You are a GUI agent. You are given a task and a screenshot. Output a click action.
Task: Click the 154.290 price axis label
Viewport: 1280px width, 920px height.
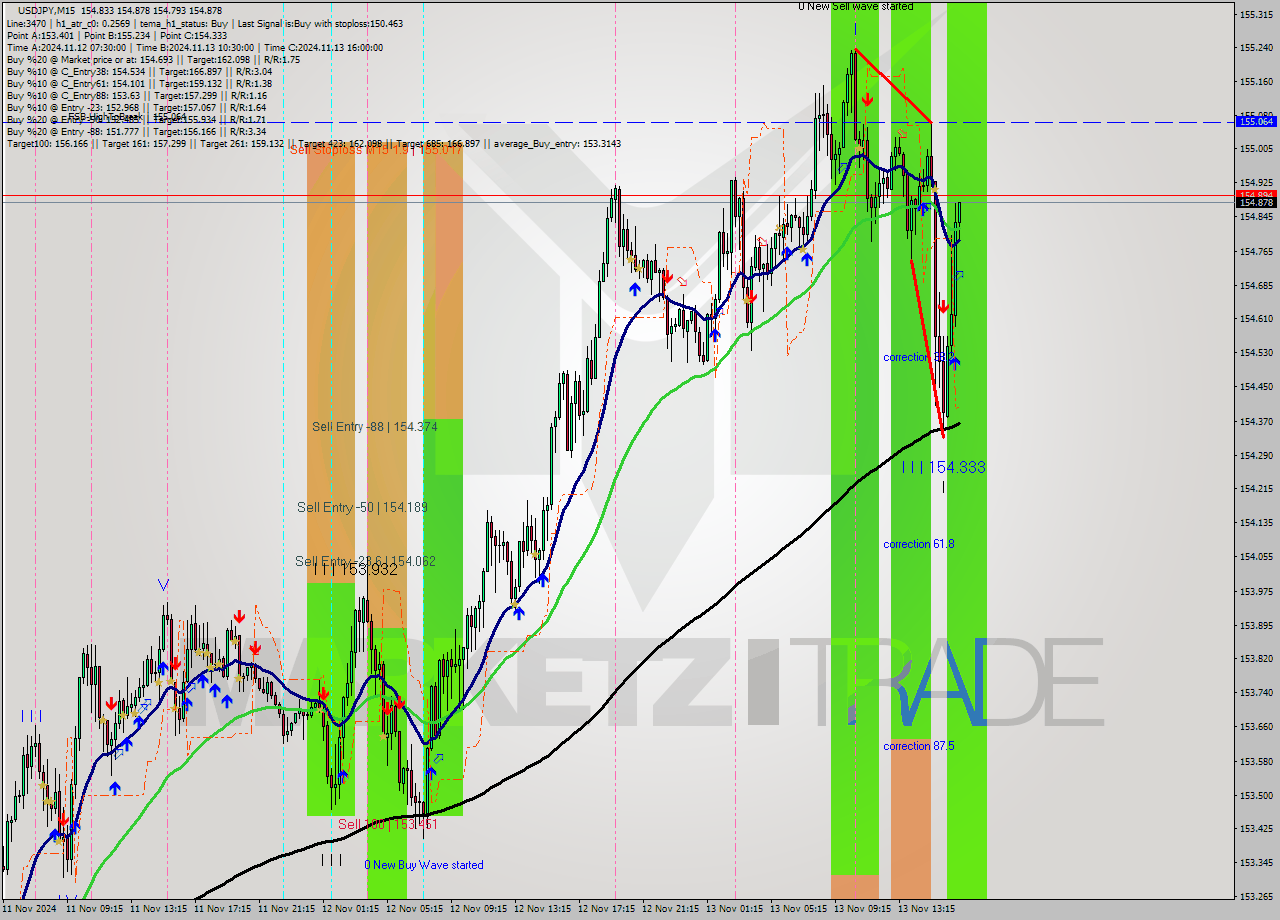coord(1256,455)
